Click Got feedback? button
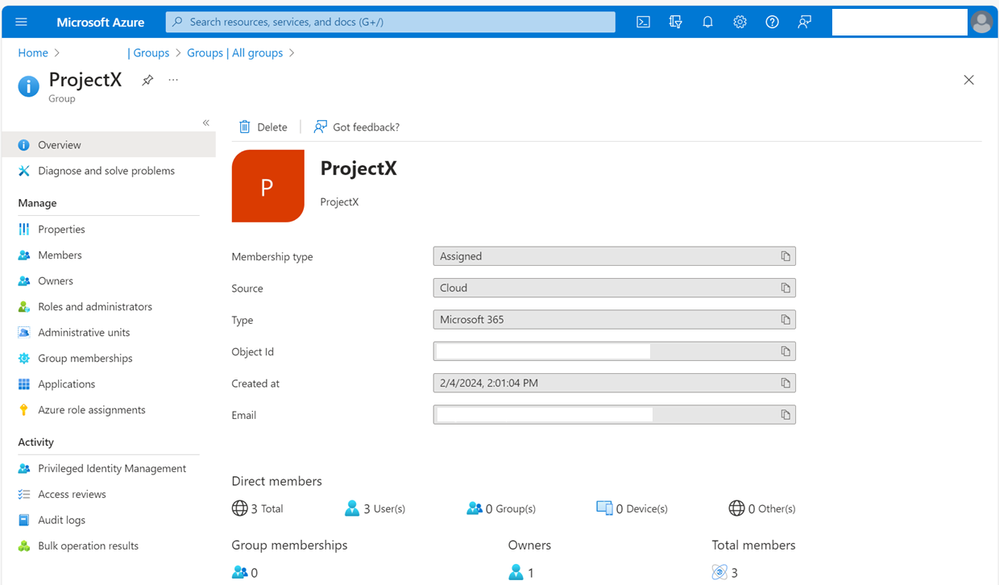999x585 pixels. pyautogui.click(x=357, y=127)
